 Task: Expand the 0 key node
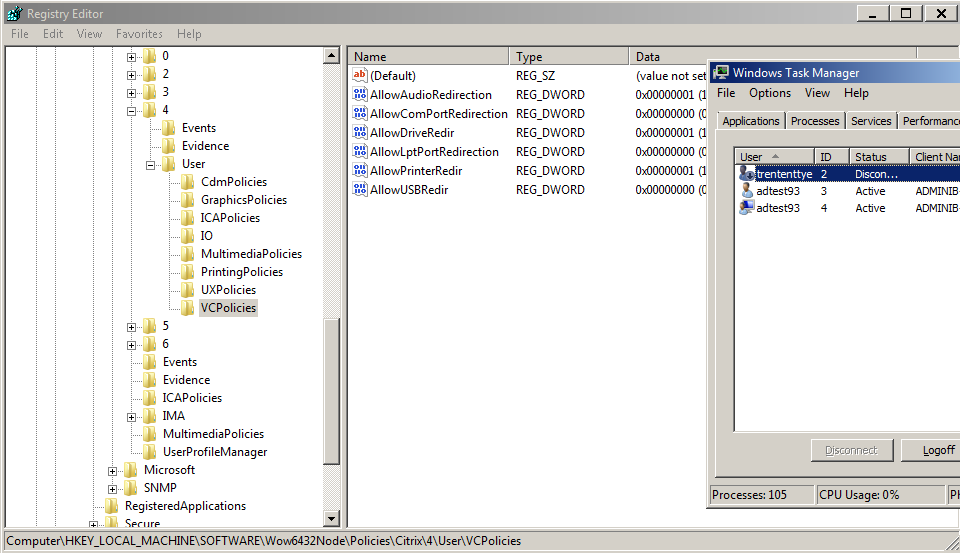[131, 57]
